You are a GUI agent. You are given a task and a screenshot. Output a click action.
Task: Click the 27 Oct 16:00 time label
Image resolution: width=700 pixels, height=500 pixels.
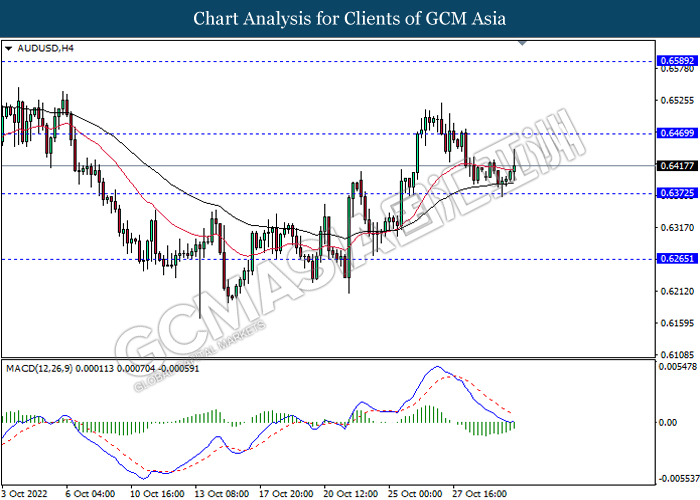pyautogui.click(x=479, y=494)
